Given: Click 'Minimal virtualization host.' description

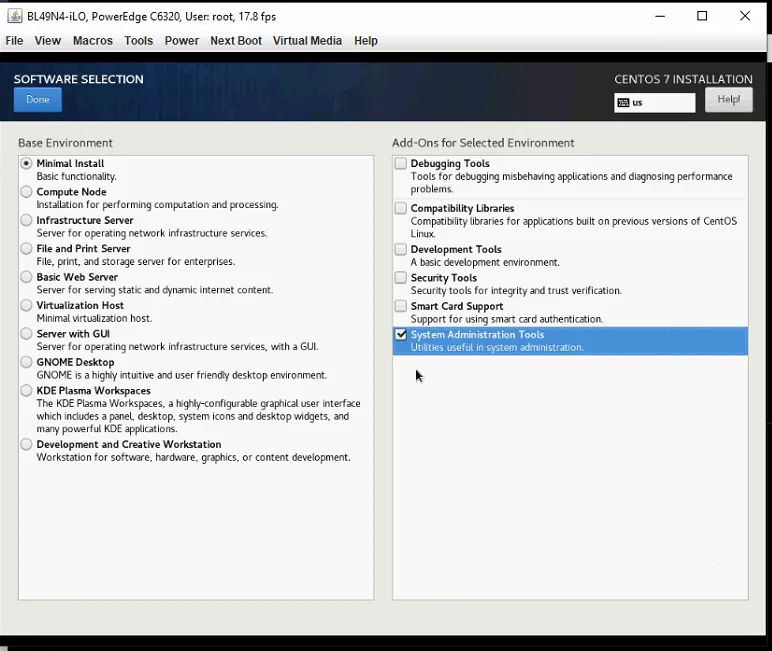Looking at the screenshot, I should 94,319.
